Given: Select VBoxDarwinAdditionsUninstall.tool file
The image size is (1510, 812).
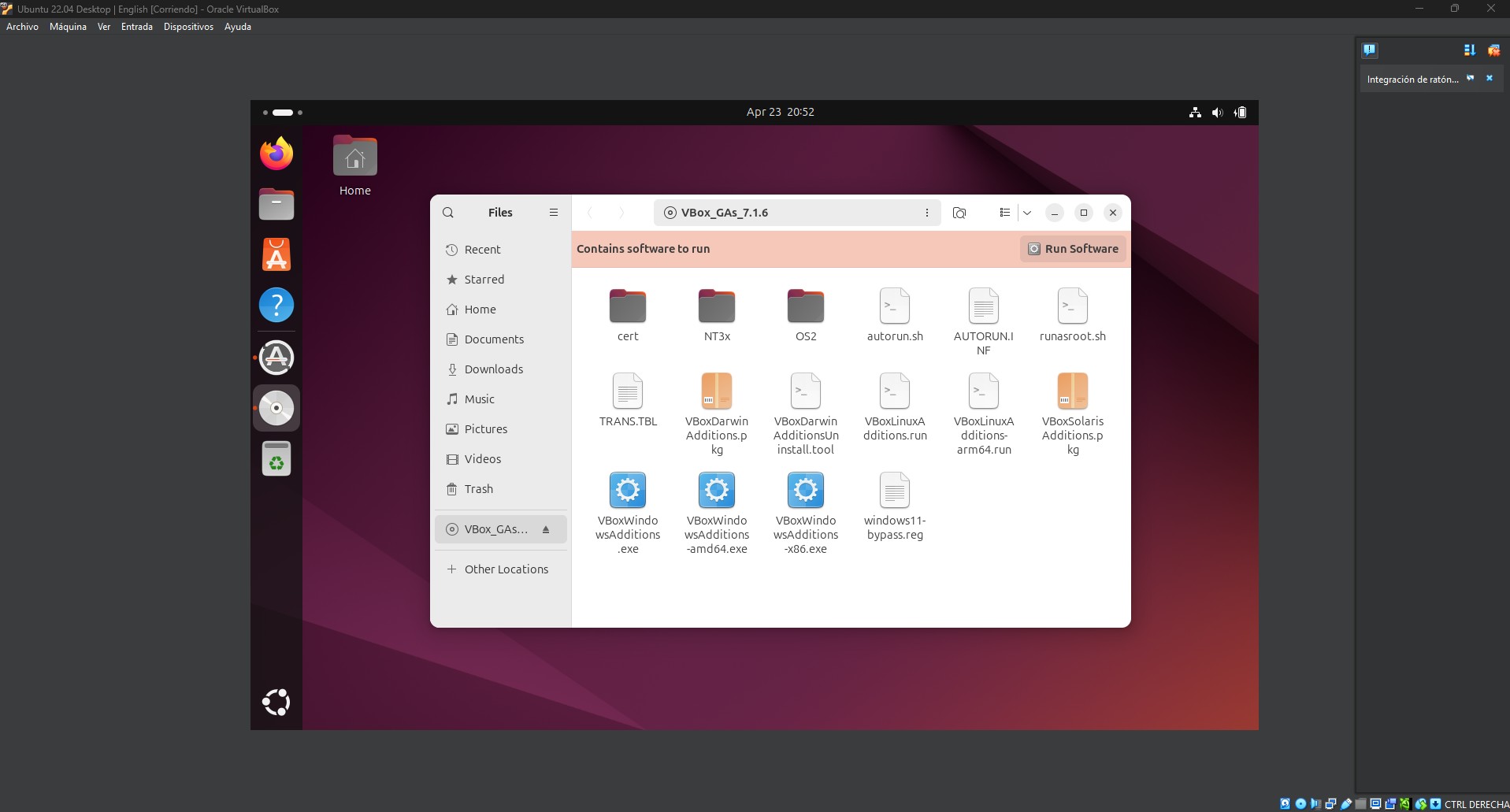Looking at the screenshot, I should 806,413.
